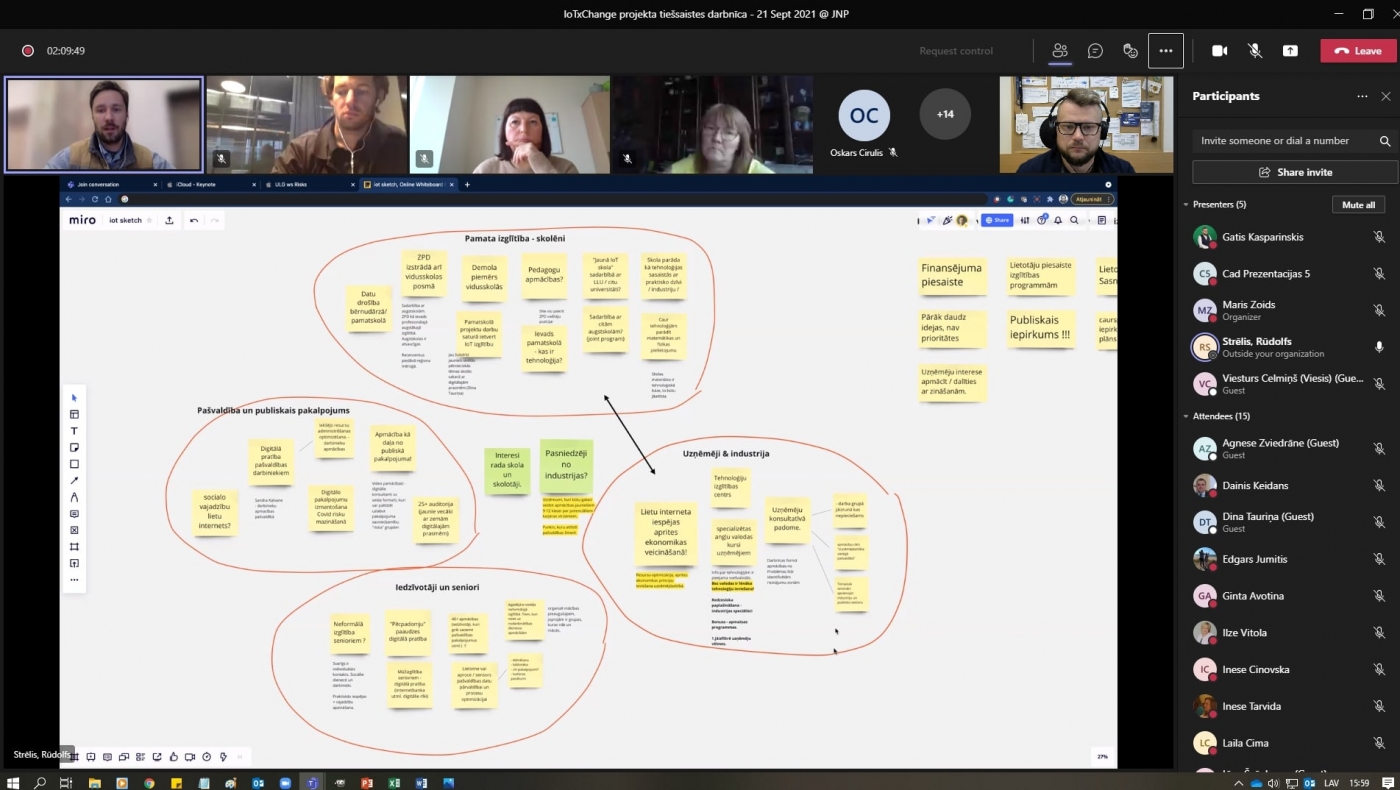Hide the participants list via people icon

1060,51
